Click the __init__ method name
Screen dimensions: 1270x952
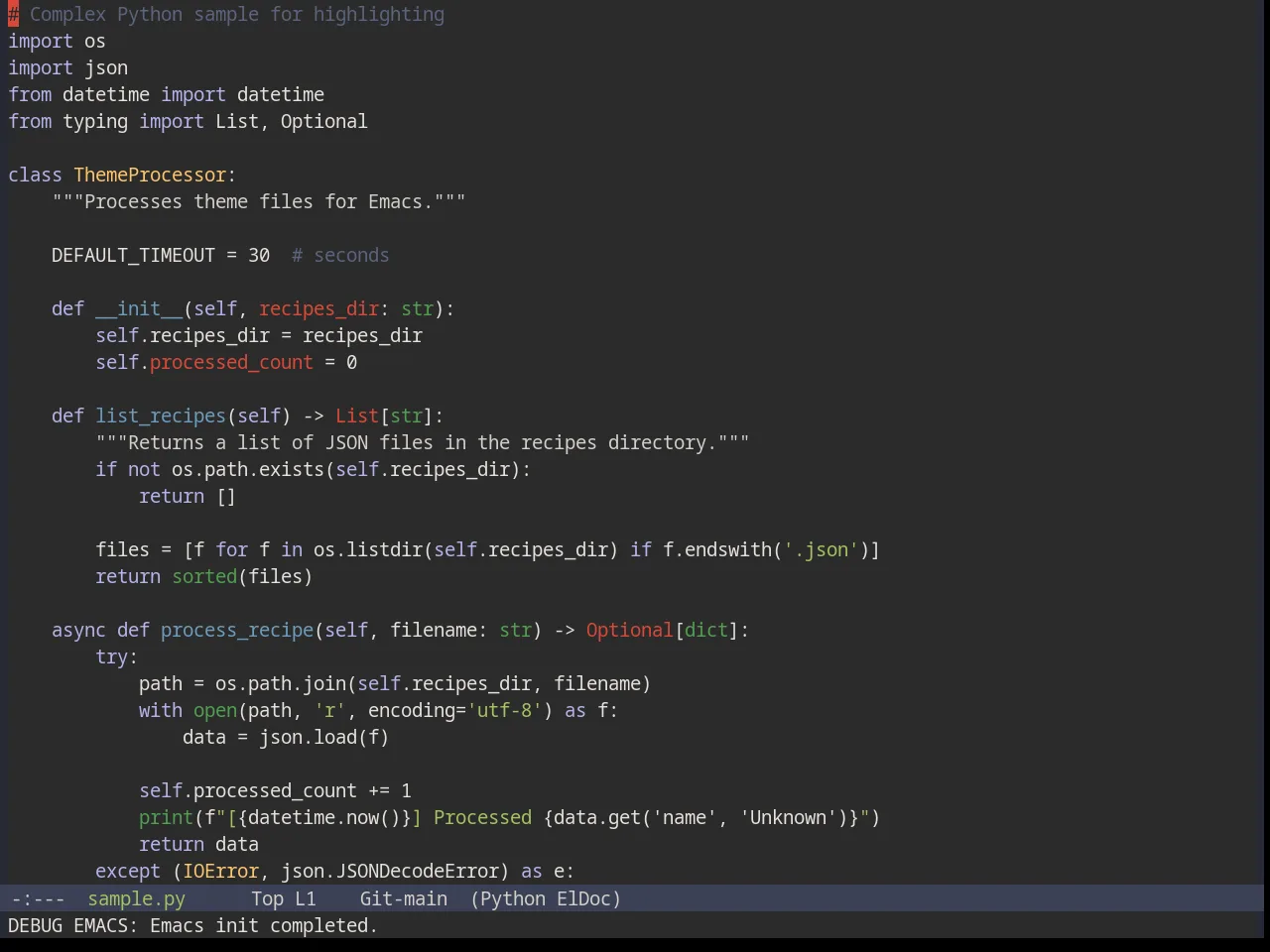click(139, 308)
